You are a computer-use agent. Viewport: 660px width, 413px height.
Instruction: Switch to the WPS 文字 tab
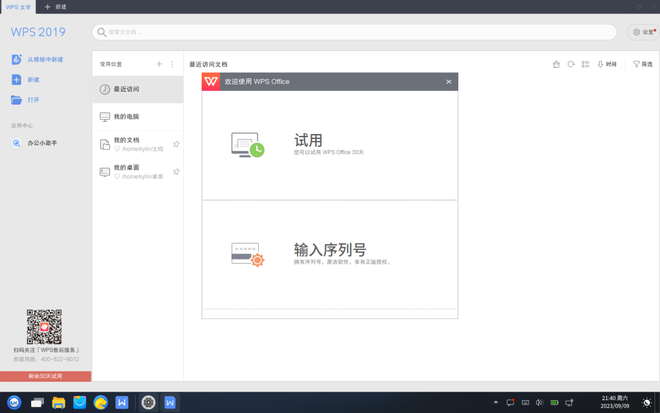coord(18,7)
